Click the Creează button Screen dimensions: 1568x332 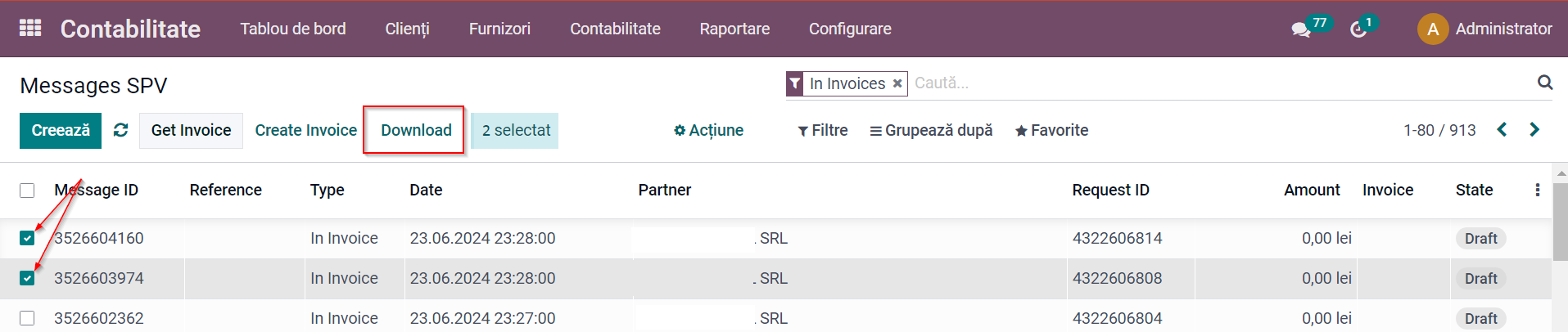[61, 131]
